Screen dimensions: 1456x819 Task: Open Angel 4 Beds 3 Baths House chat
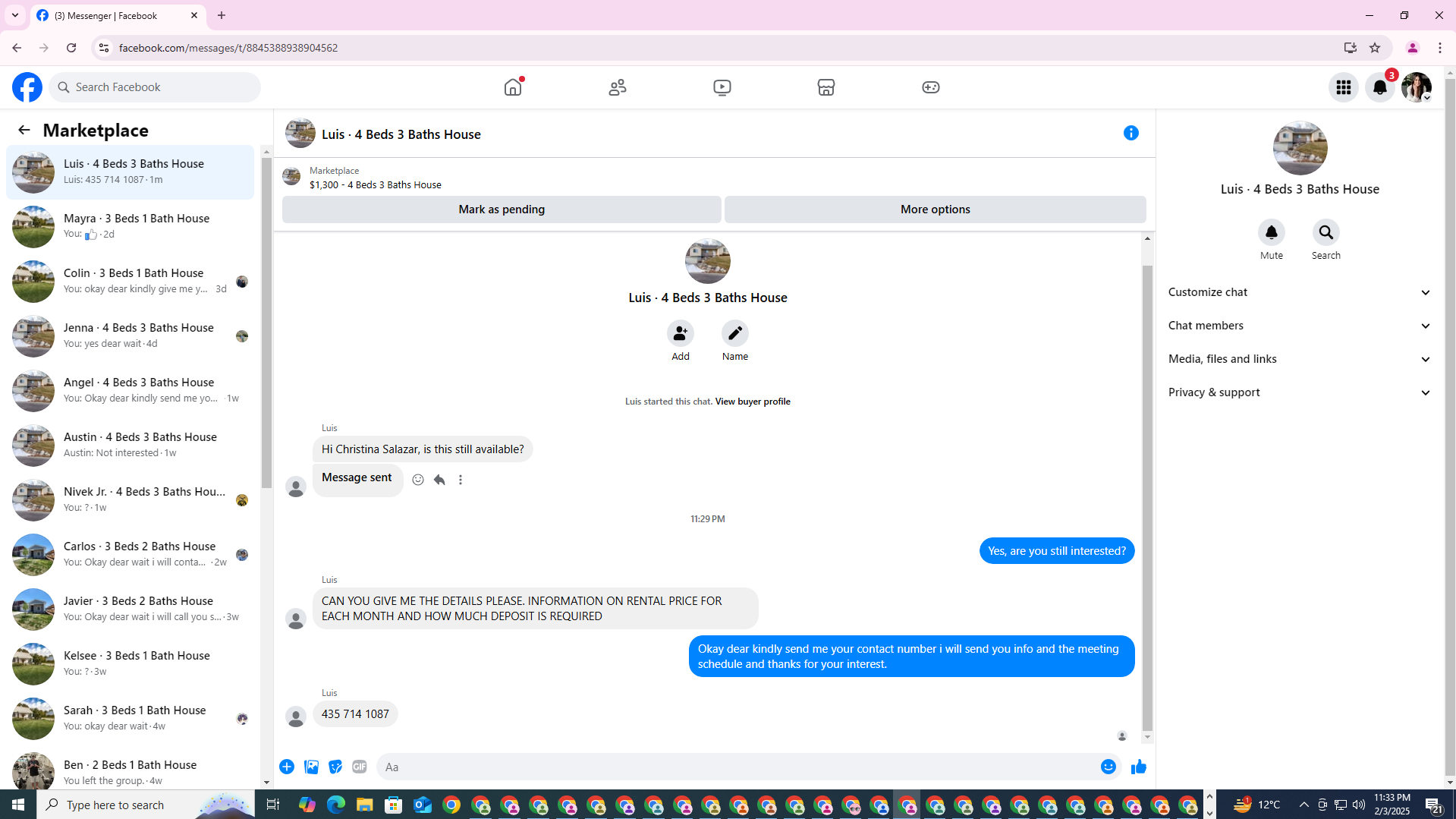[131, 391]
